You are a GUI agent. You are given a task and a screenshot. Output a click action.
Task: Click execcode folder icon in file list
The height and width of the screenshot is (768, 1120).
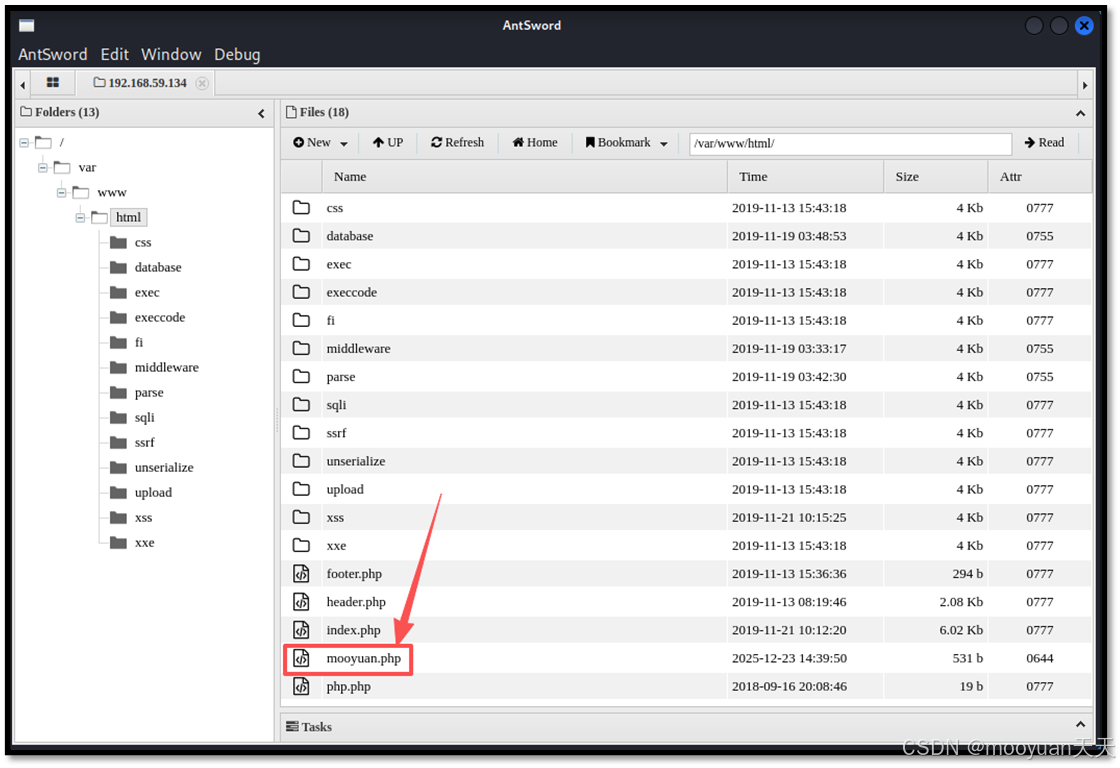301,292
